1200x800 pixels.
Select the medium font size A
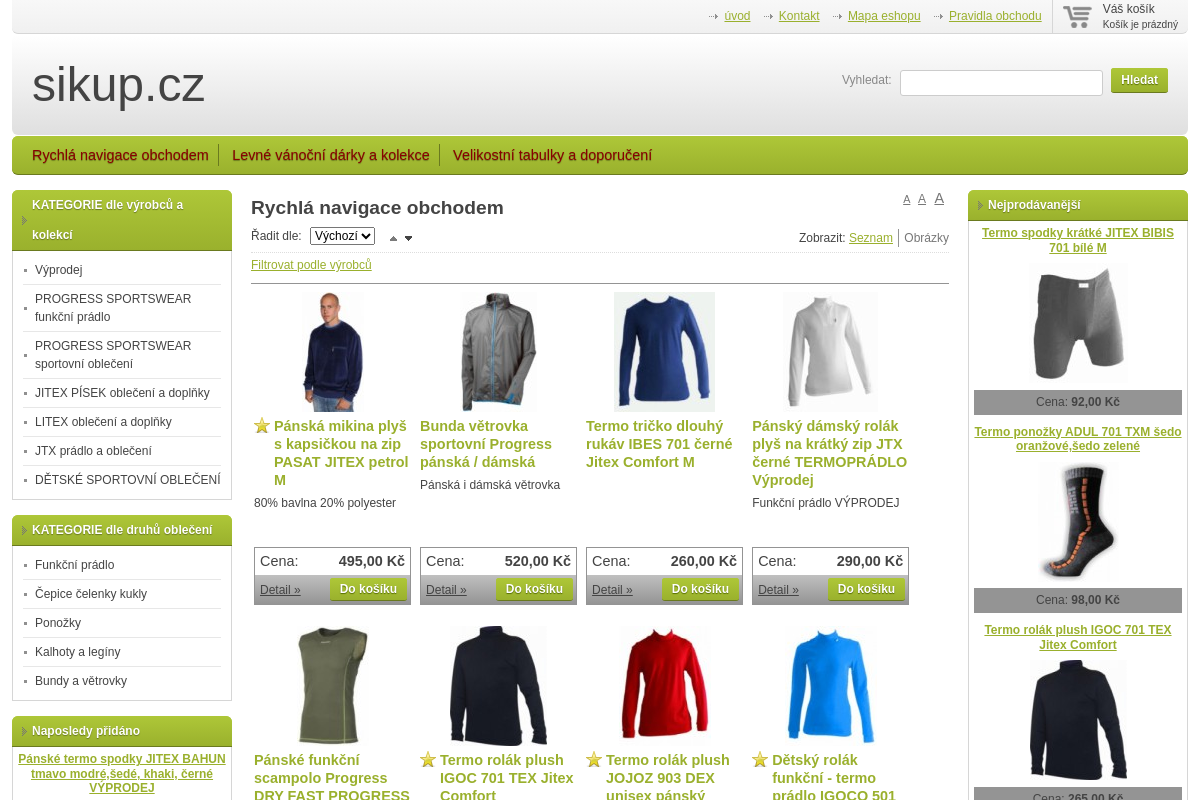[x=922, y=199]
